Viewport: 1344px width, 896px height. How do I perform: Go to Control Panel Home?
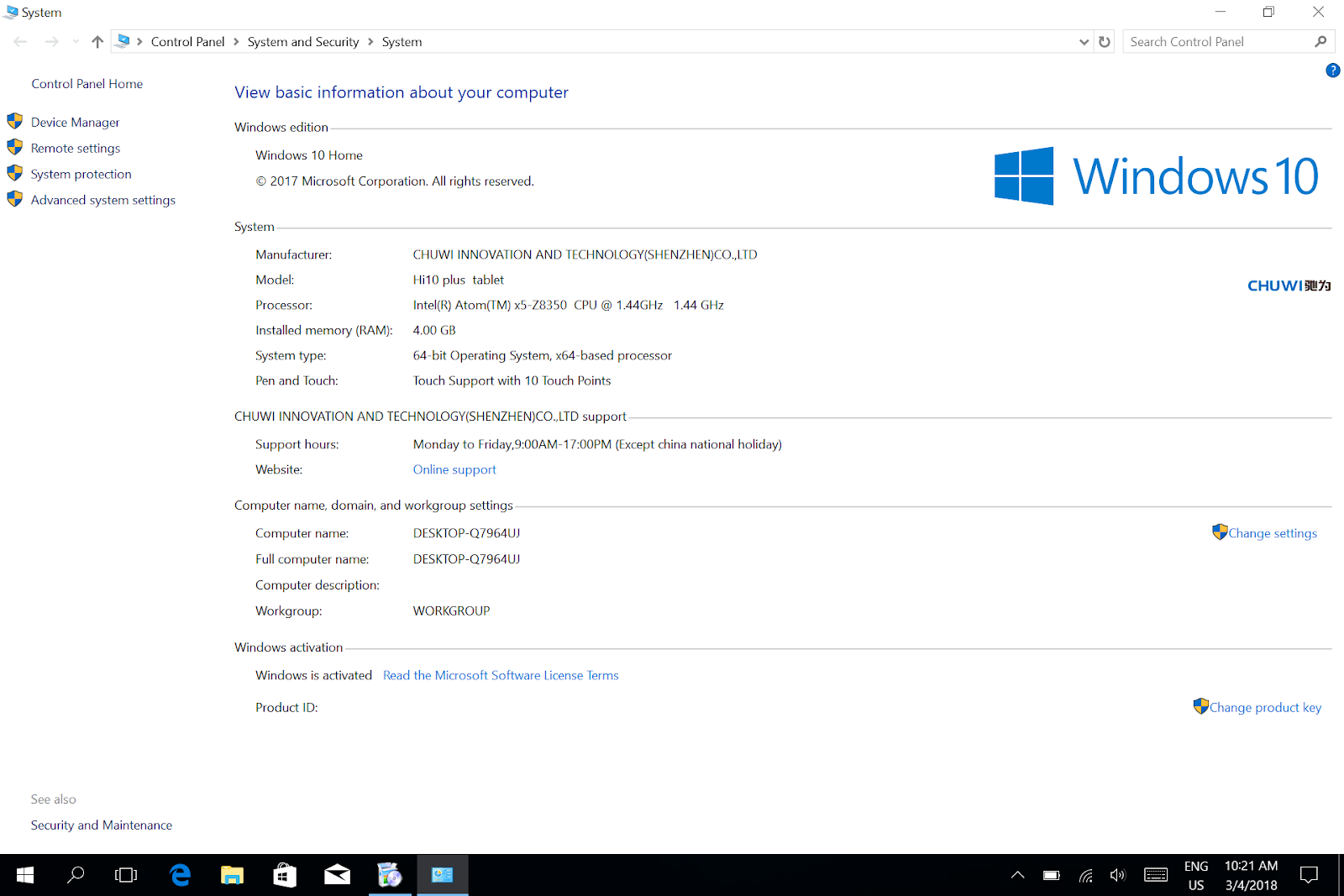[x=87, y=84]
